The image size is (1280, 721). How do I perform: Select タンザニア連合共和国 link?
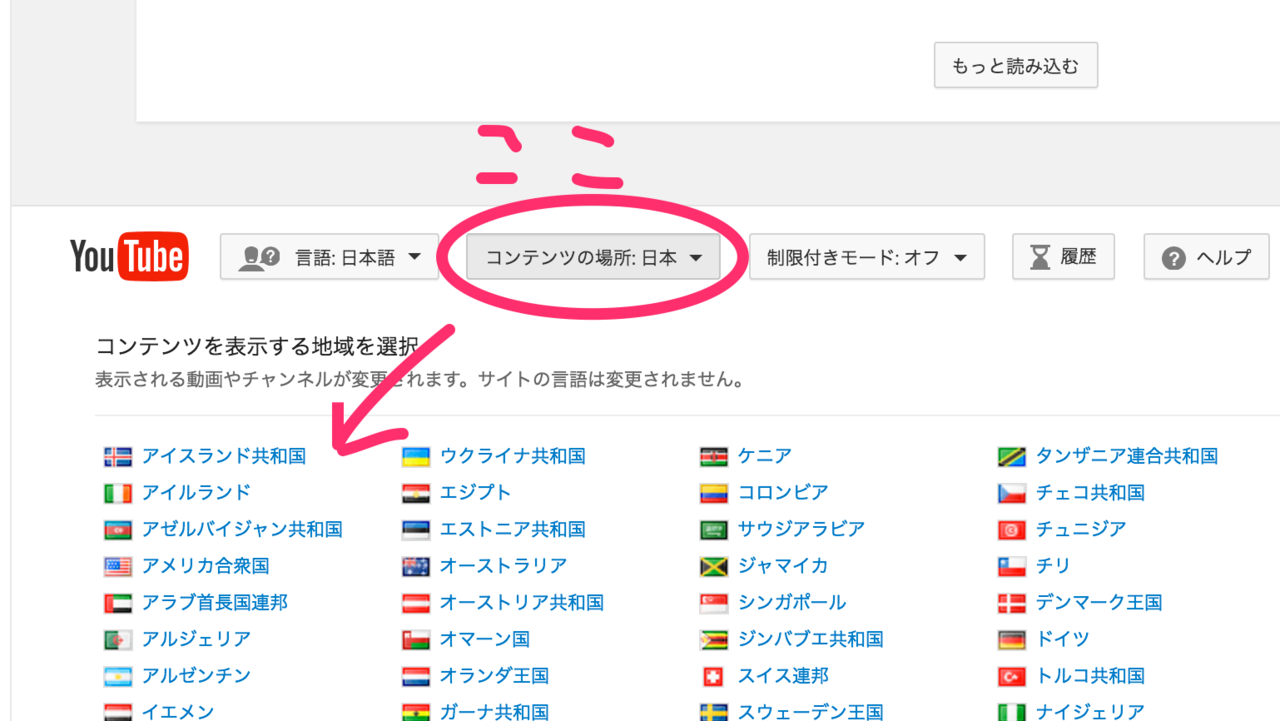[x=1127, y=456]
